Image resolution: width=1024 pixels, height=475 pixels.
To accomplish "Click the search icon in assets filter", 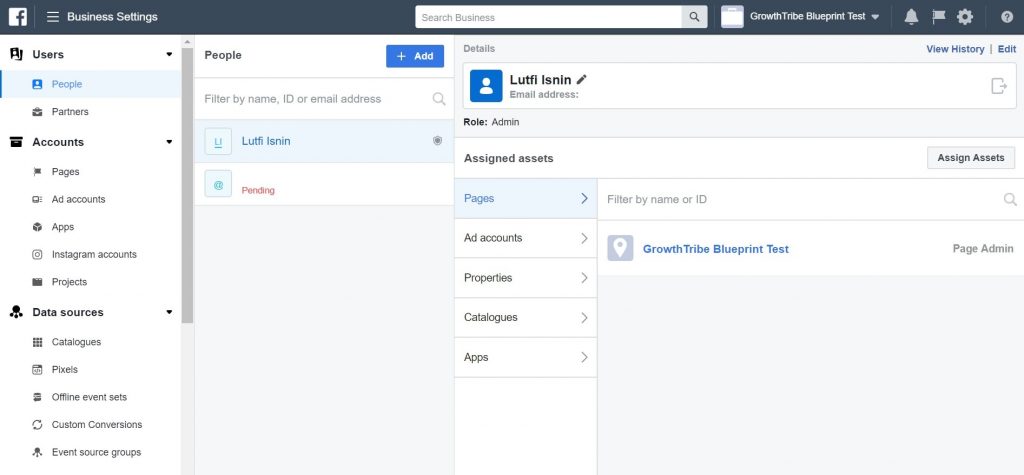I will 1010,199.
